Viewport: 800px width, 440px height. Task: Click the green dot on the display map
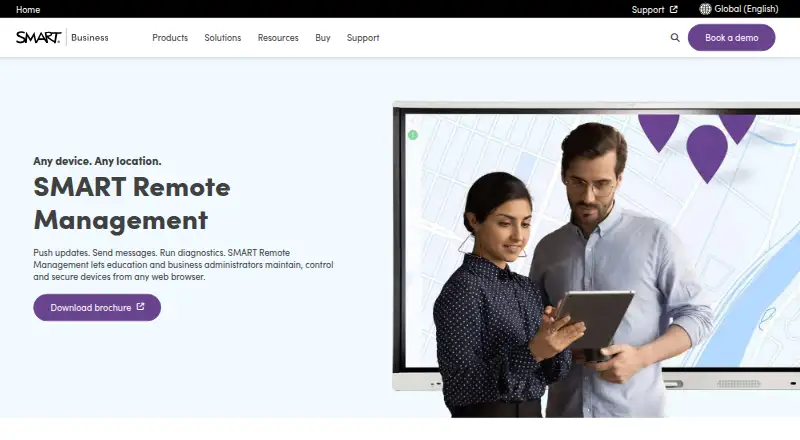pyautogui.click(x=413, y=135)
